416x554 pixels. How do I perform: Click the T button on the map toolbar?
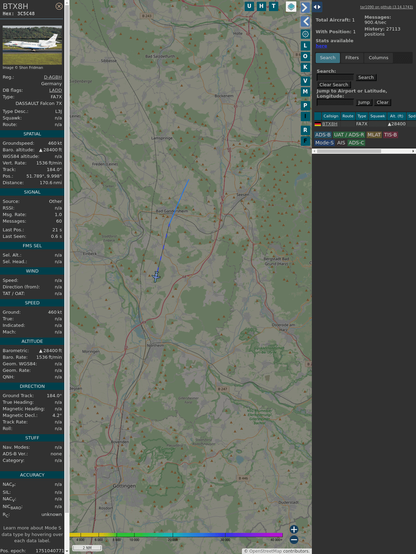[x=273, y=6]
